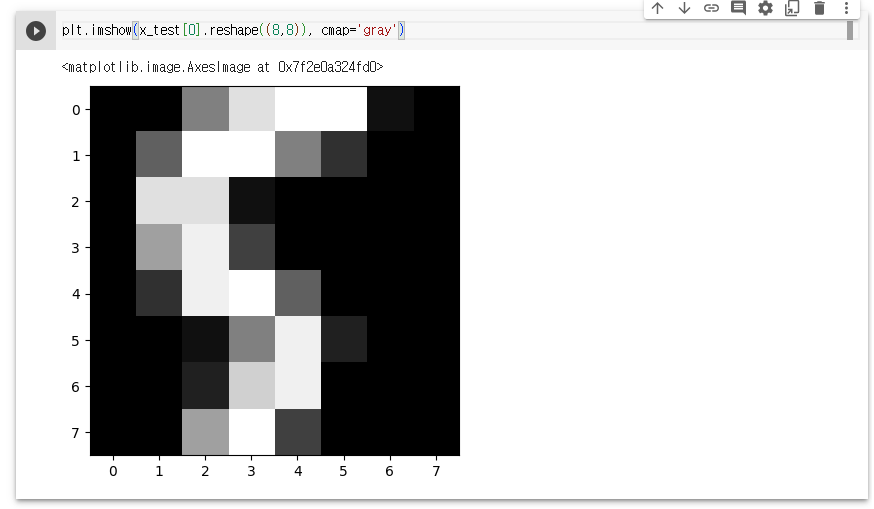Click the matplotlib AxesImage output text

(x=222, y=67)
